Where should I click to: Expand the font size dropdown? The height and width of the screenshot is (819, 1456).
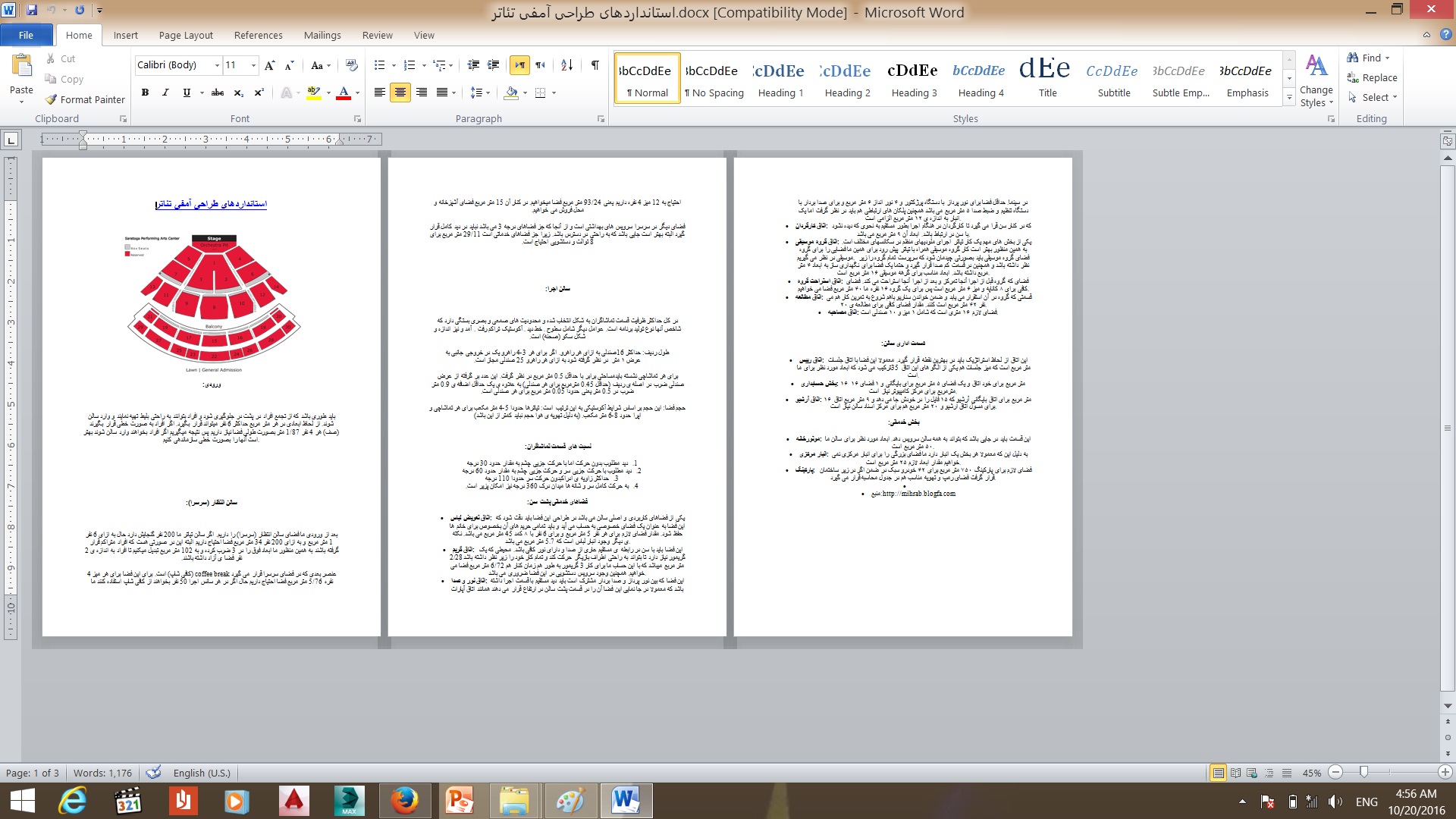pyautogui.click(x=253, y=65)
